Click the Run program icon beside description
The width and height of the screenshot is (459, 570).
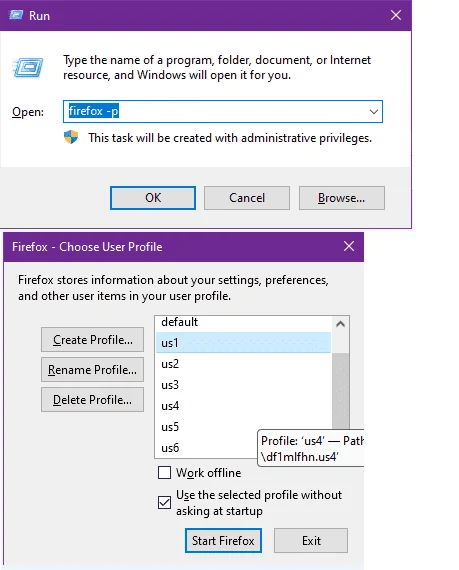coord(28,68)
